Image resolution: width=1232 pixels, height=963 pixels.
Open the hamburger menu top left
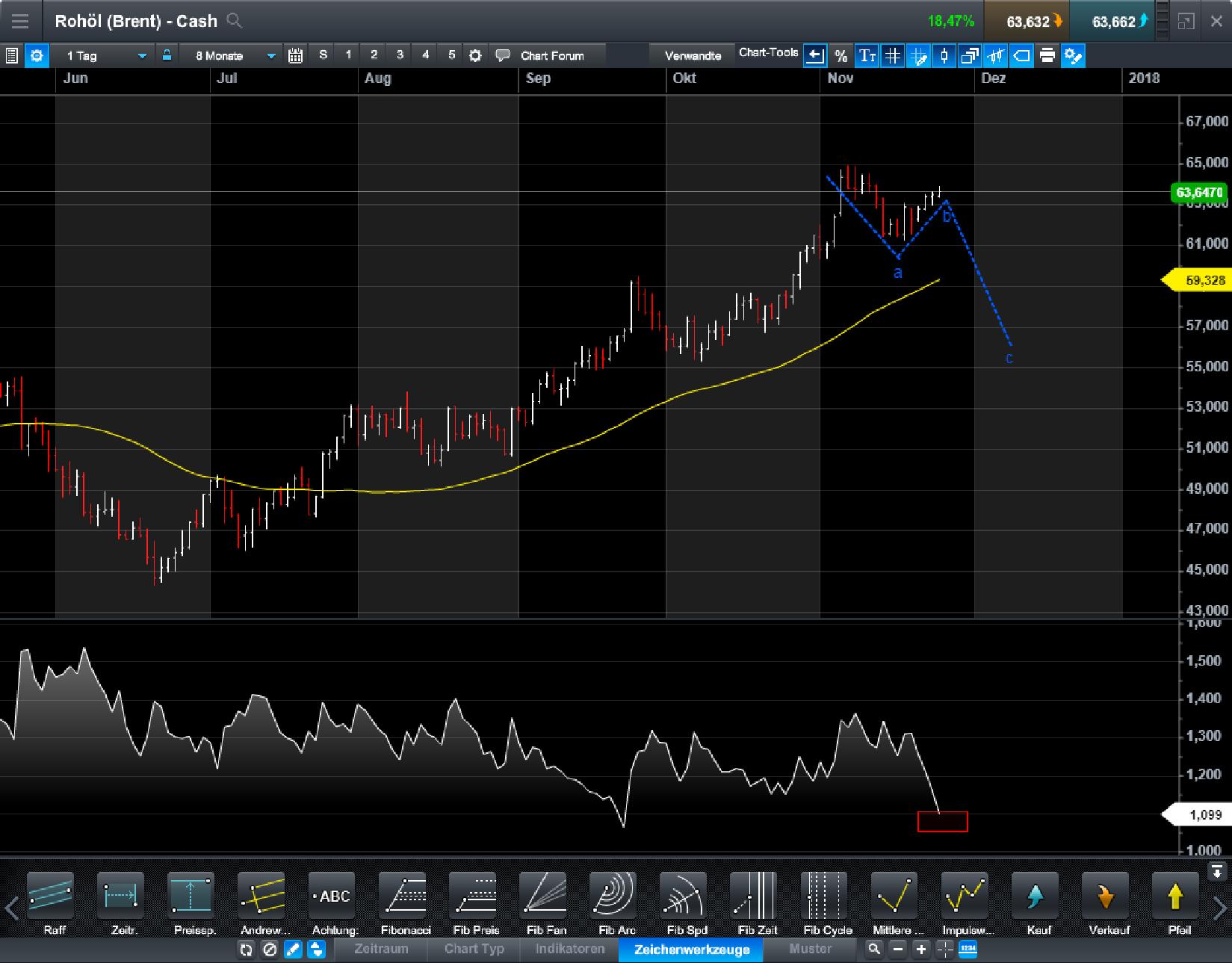(x=20, y=20)
